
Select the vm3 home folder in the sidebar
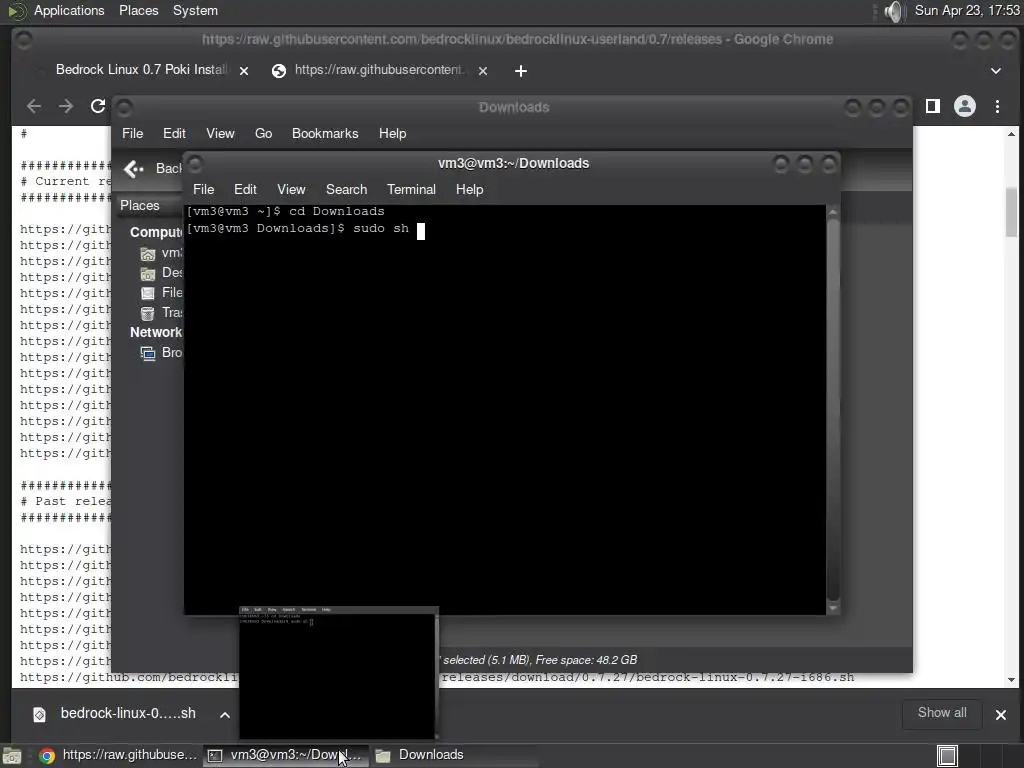[x=161, y=253]
